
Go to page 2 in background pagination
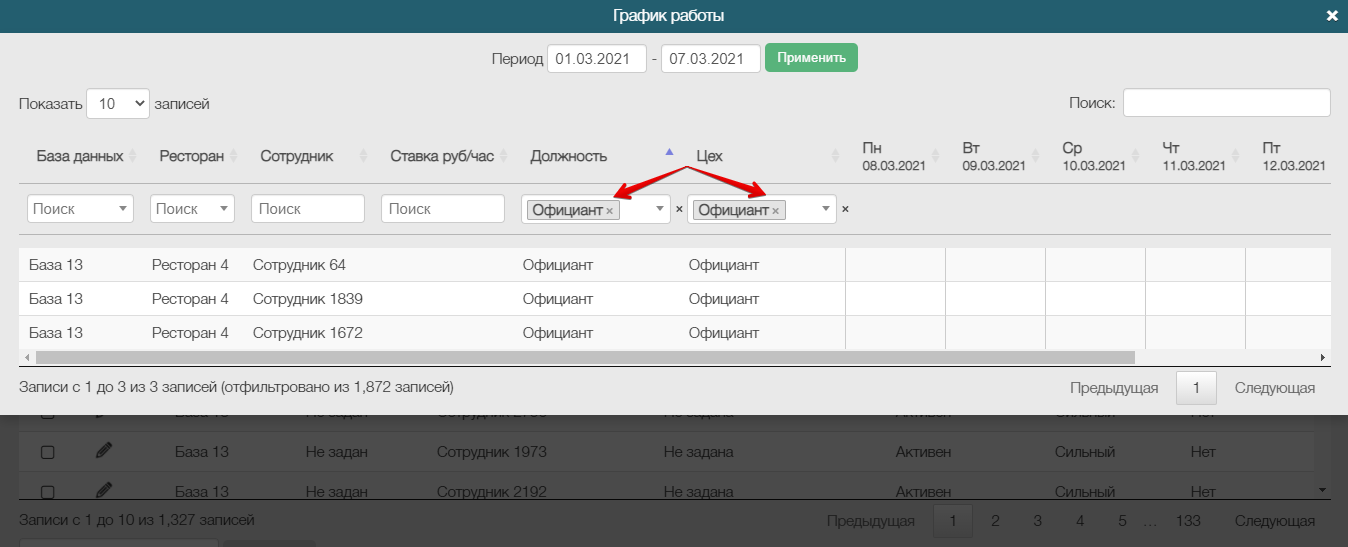tap(995, 520)
